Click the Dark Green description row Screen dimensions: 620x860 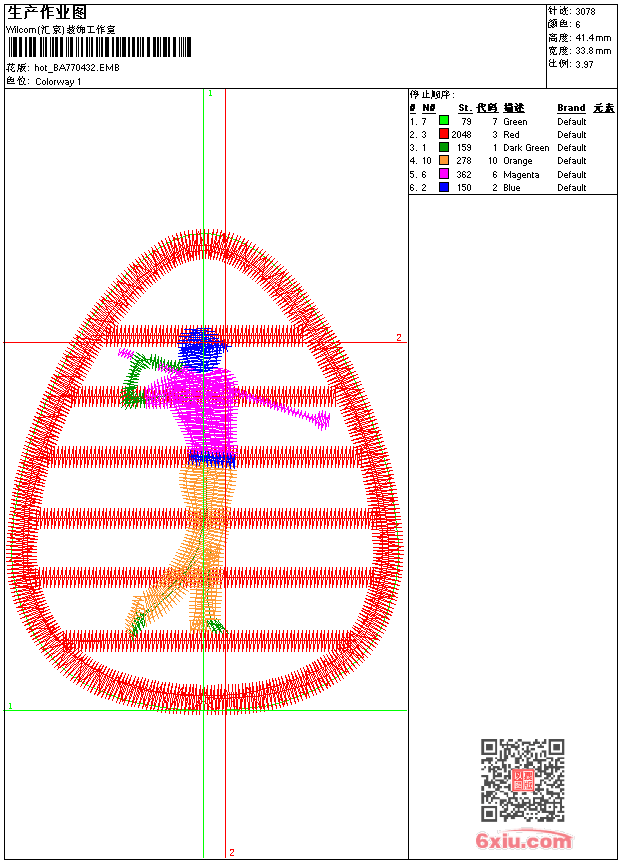(526, 148)
